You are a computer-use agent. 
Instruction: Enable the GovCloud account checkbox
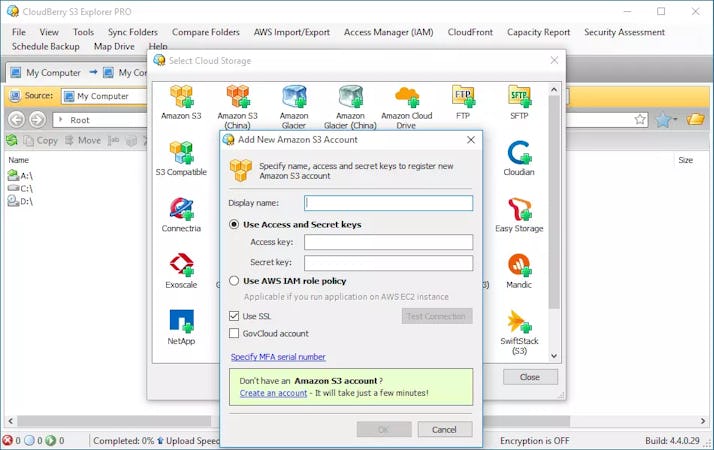(234, 333)
